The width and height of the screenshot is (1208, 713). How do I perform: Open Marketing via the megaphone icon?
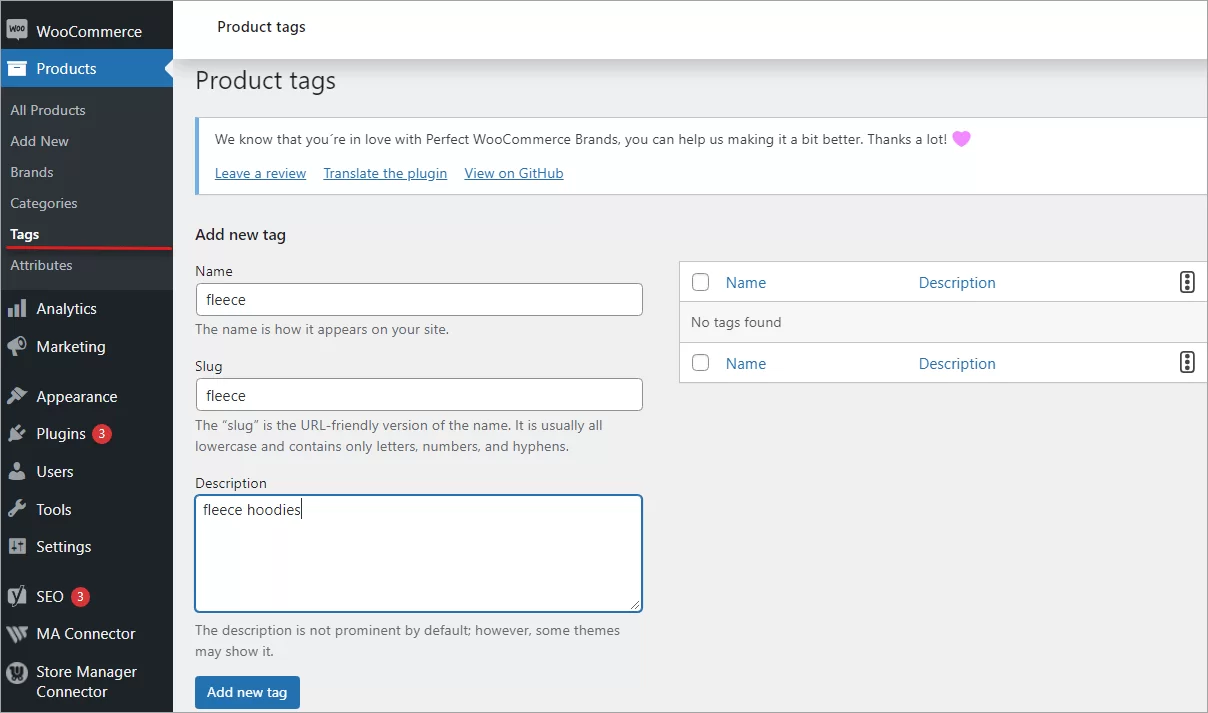(15, 346)
